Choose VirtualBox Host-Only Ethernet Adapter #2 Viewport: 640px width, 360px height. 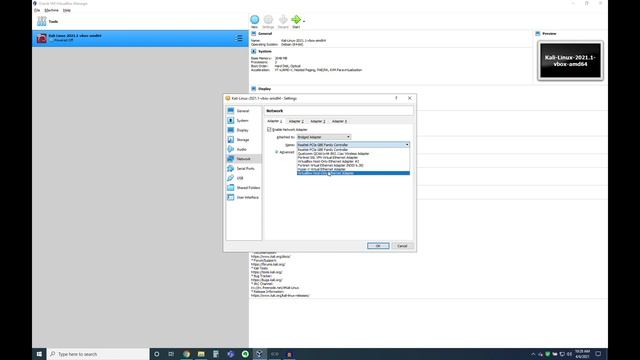(353, 161)
